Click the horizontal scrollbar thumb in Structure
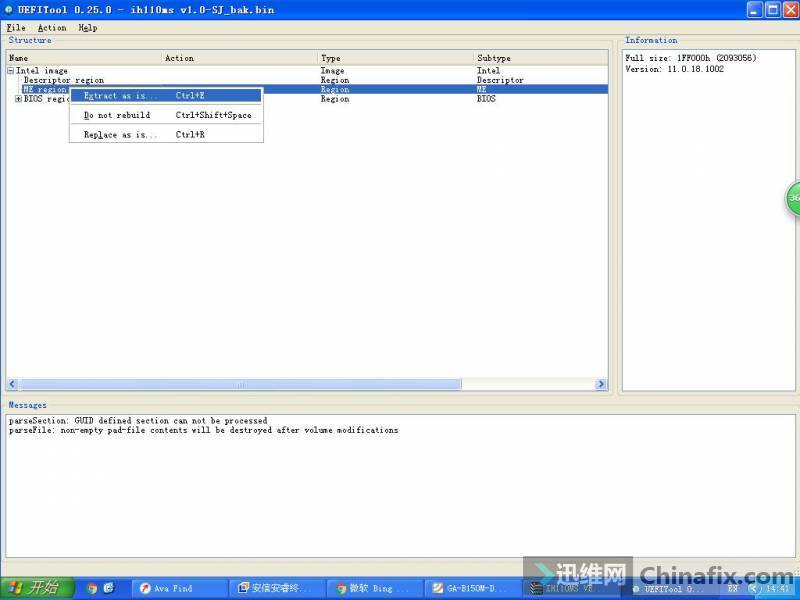The width and height of the screenshot is (800, 600). (240, 384)
